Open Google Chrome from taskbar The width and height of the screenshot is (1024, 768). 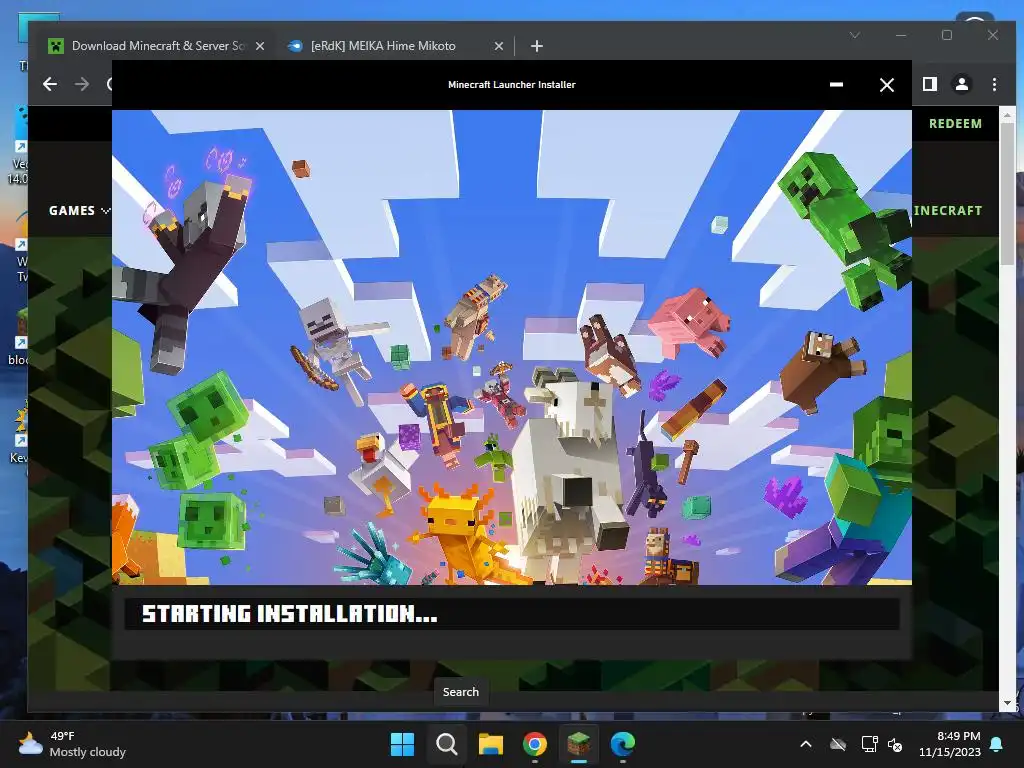pos(534,744)
